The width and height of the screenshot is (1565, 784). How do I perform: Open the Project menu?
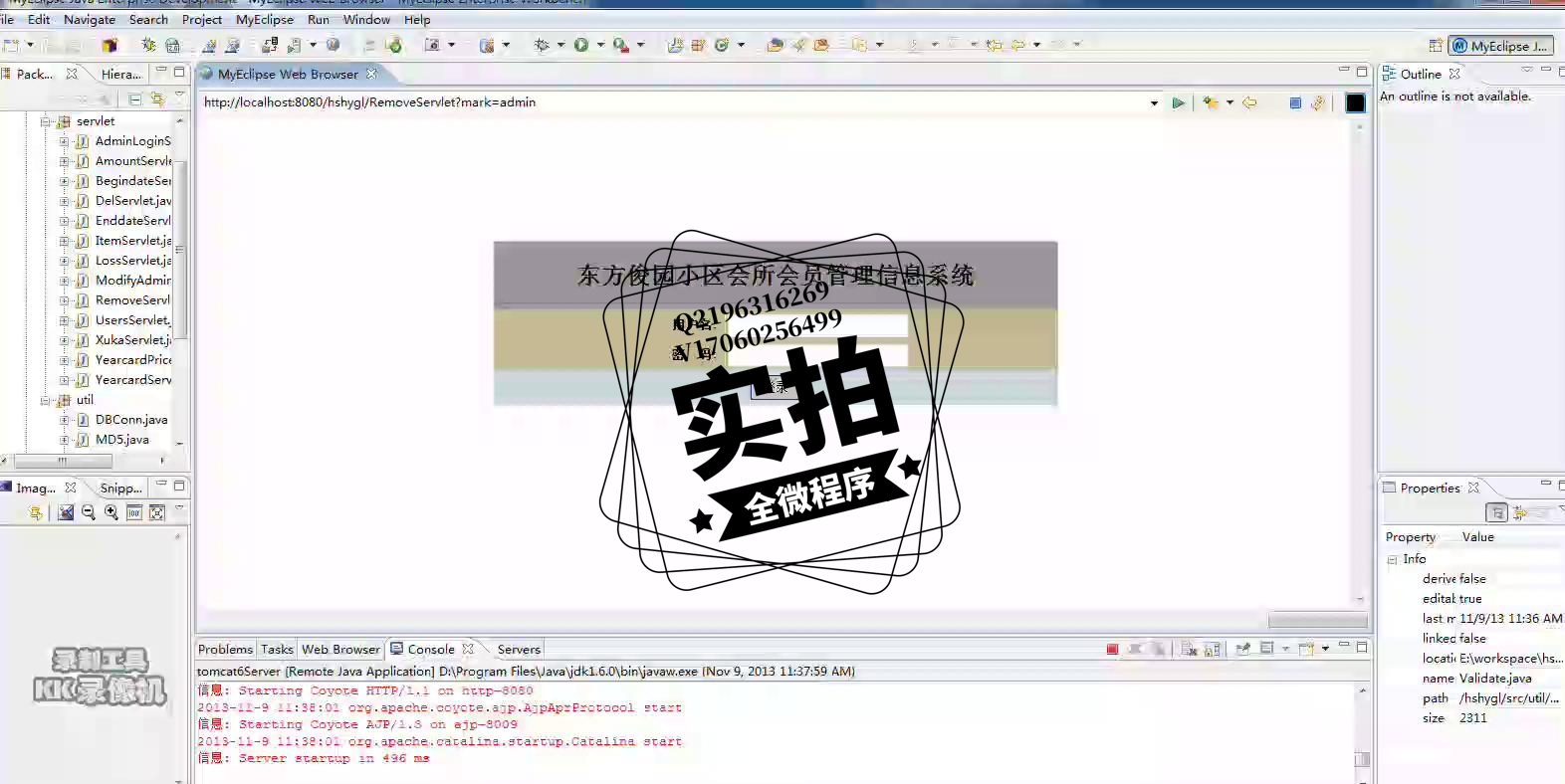click(x=202, y=20)
